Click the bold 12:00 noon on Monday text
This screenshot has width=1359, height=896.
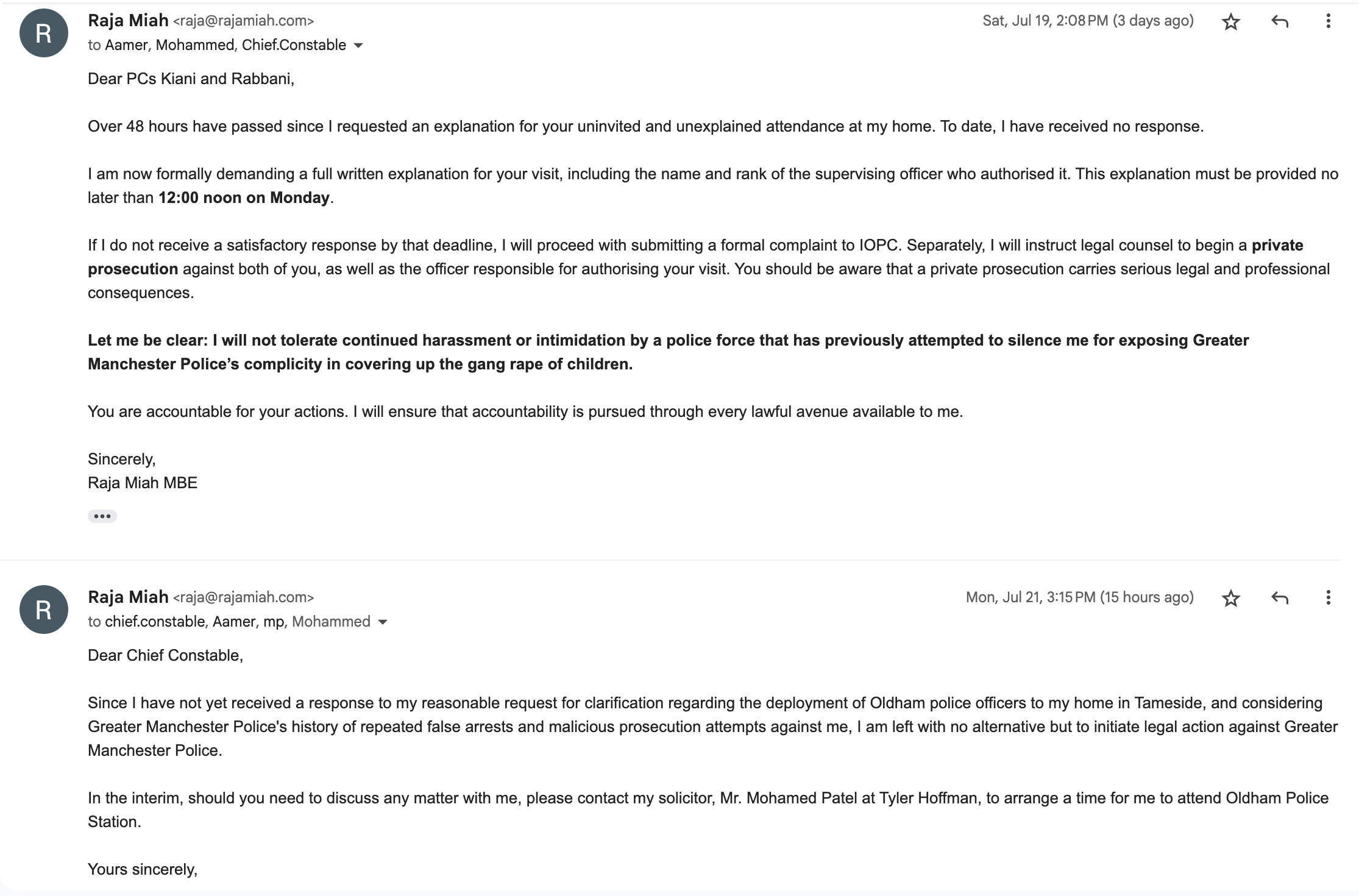[244, 197]
